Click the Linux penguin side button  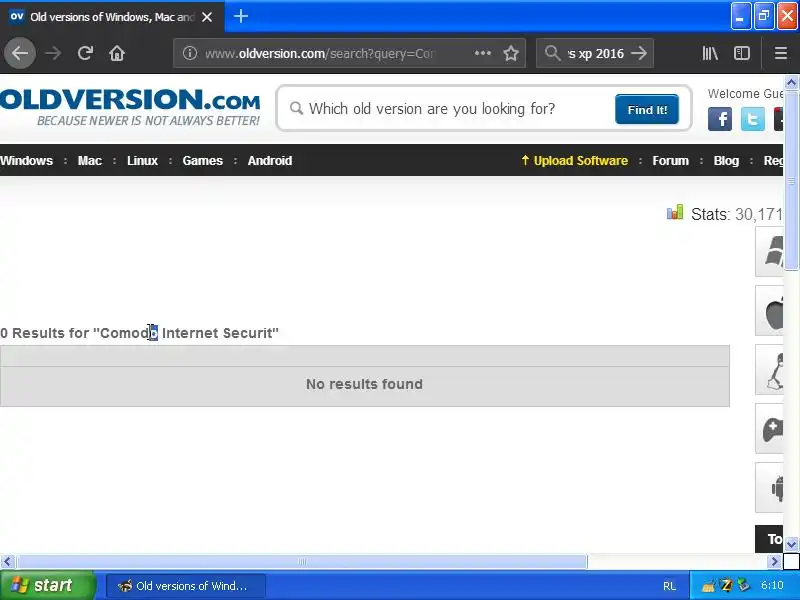click(769, 369)
